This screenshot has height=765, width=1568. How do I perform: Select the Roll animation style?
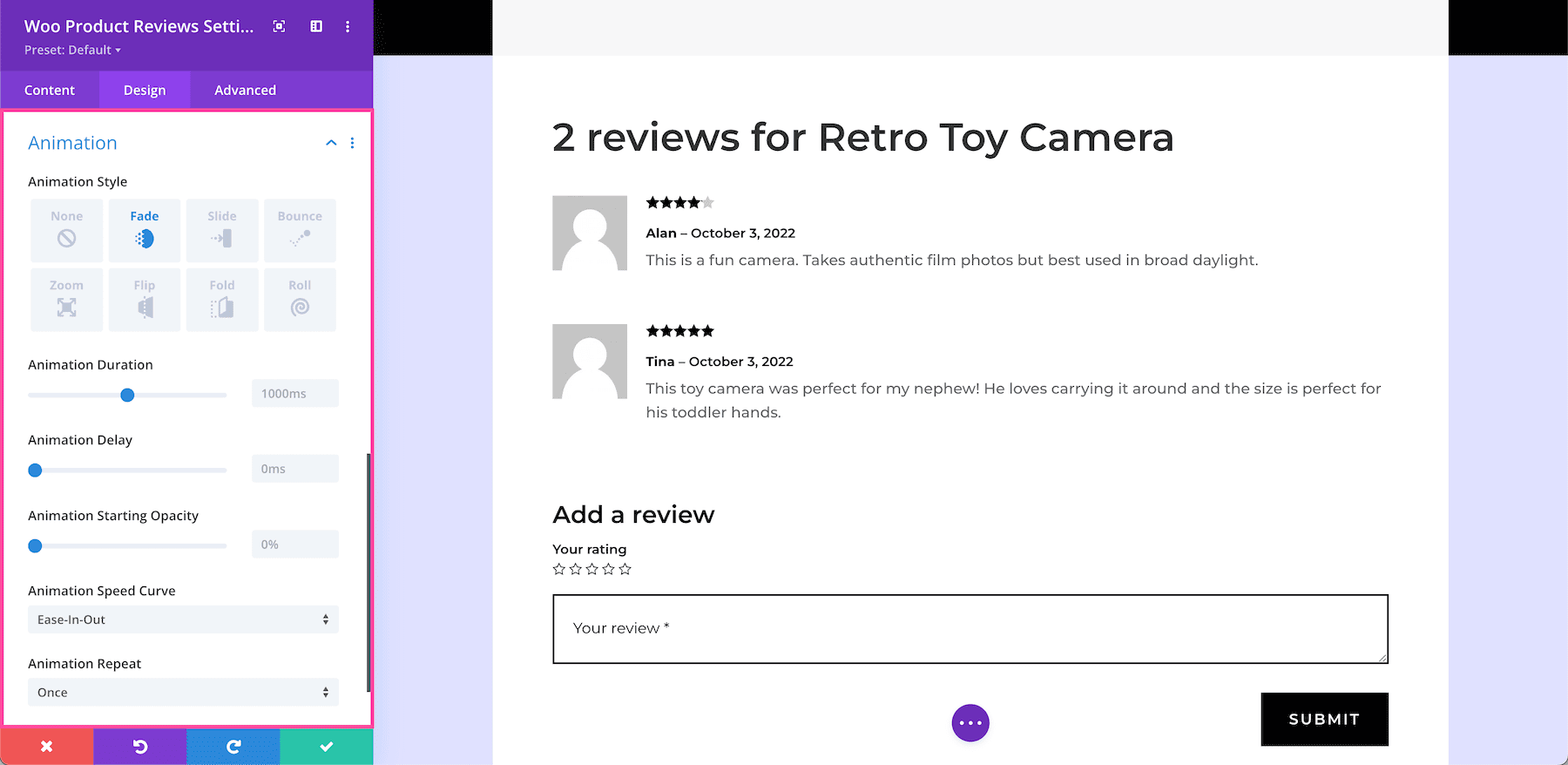300,299
